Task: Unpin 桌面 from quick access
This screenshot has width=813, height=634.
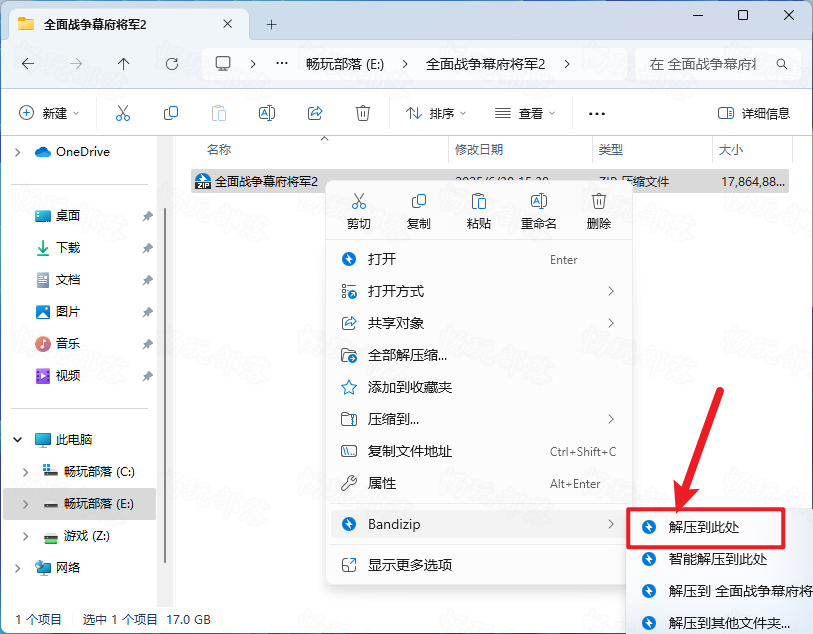Action: click(x=147, y=216)
